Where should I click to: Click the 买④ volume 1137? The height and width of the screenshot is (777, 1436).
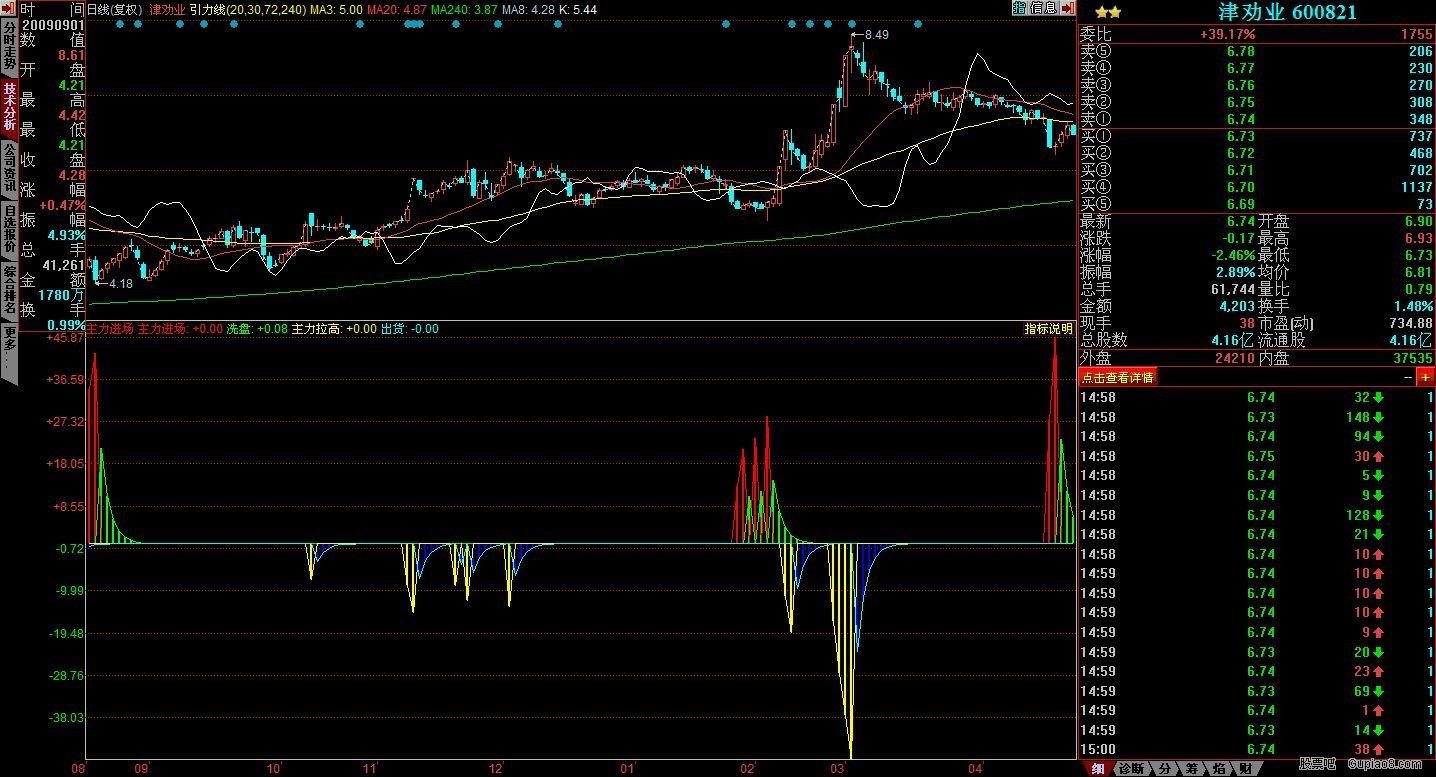(x=1416, y=187)
